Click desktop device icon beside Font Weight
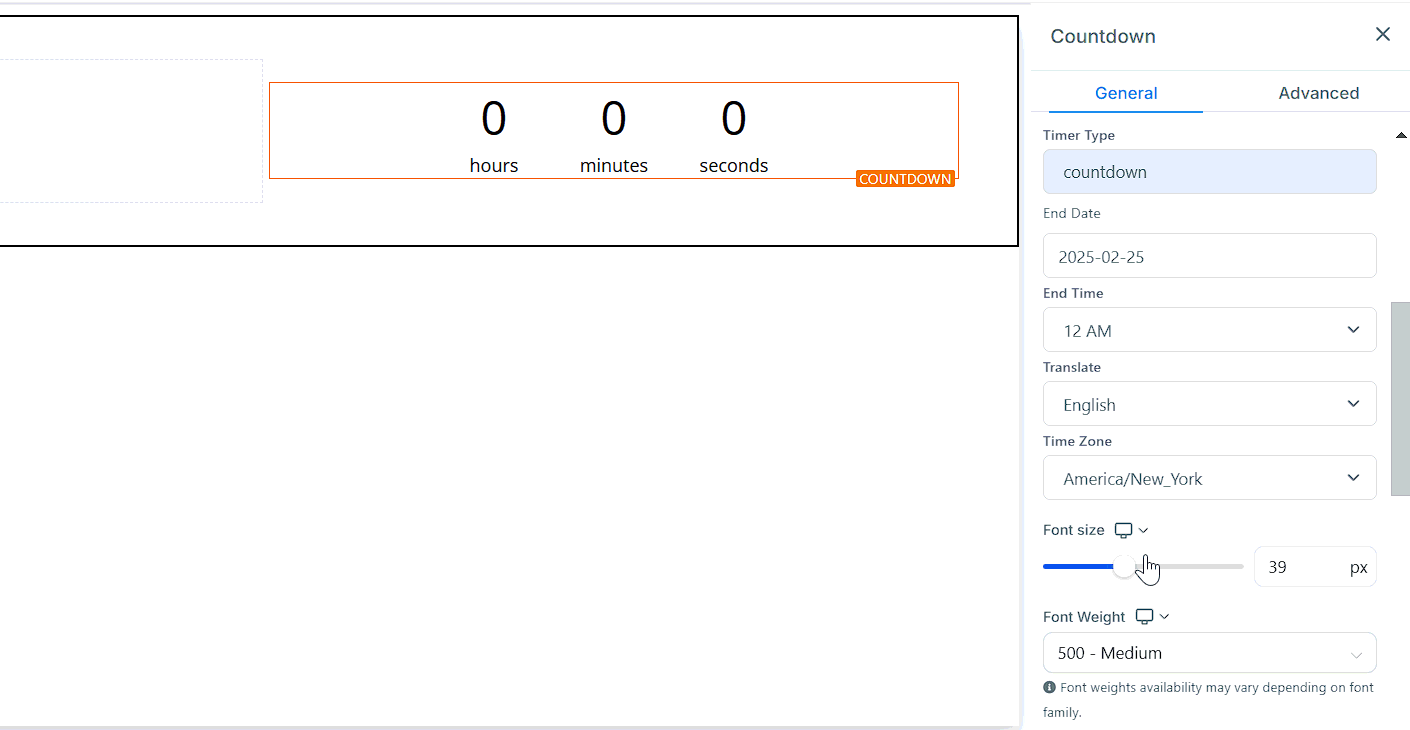The width and height of the screenshot is (1410, 730). click(1144, 617)
